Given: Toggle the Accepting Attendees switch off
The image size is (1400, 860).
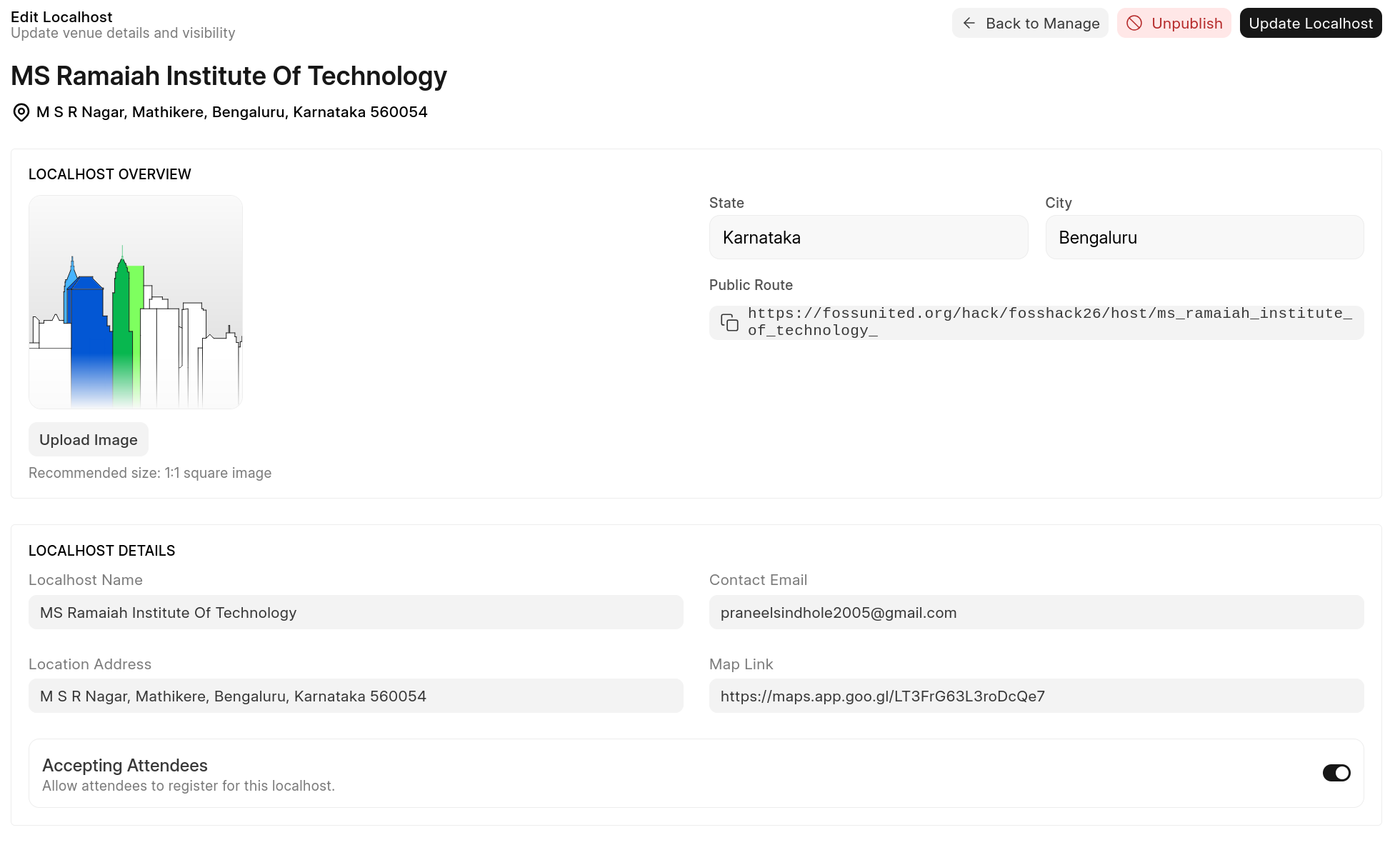Looking at the screenshot, I should pos(1336,773).
